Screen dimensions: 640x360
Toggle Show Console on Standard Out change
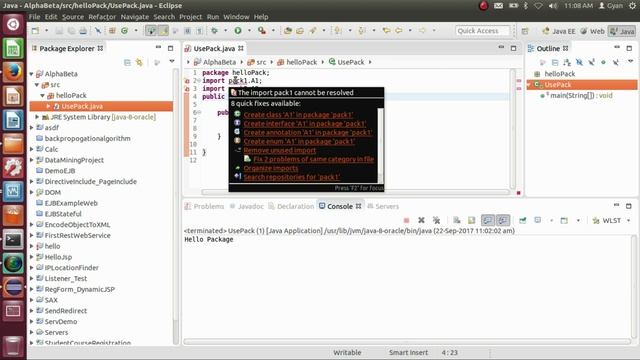click(x=487, y=220)
